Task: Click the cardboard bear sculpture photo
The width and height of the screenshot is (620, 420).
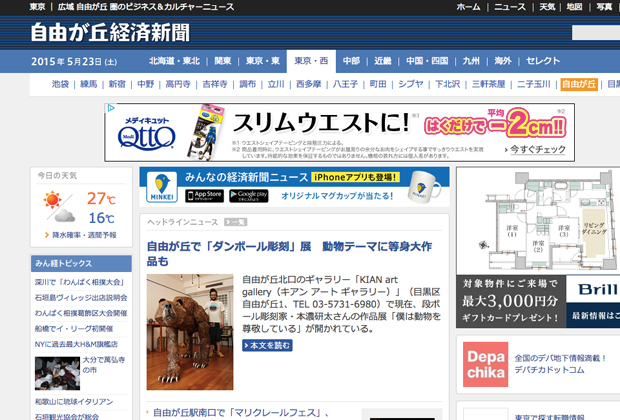Action: pos(190,332)
